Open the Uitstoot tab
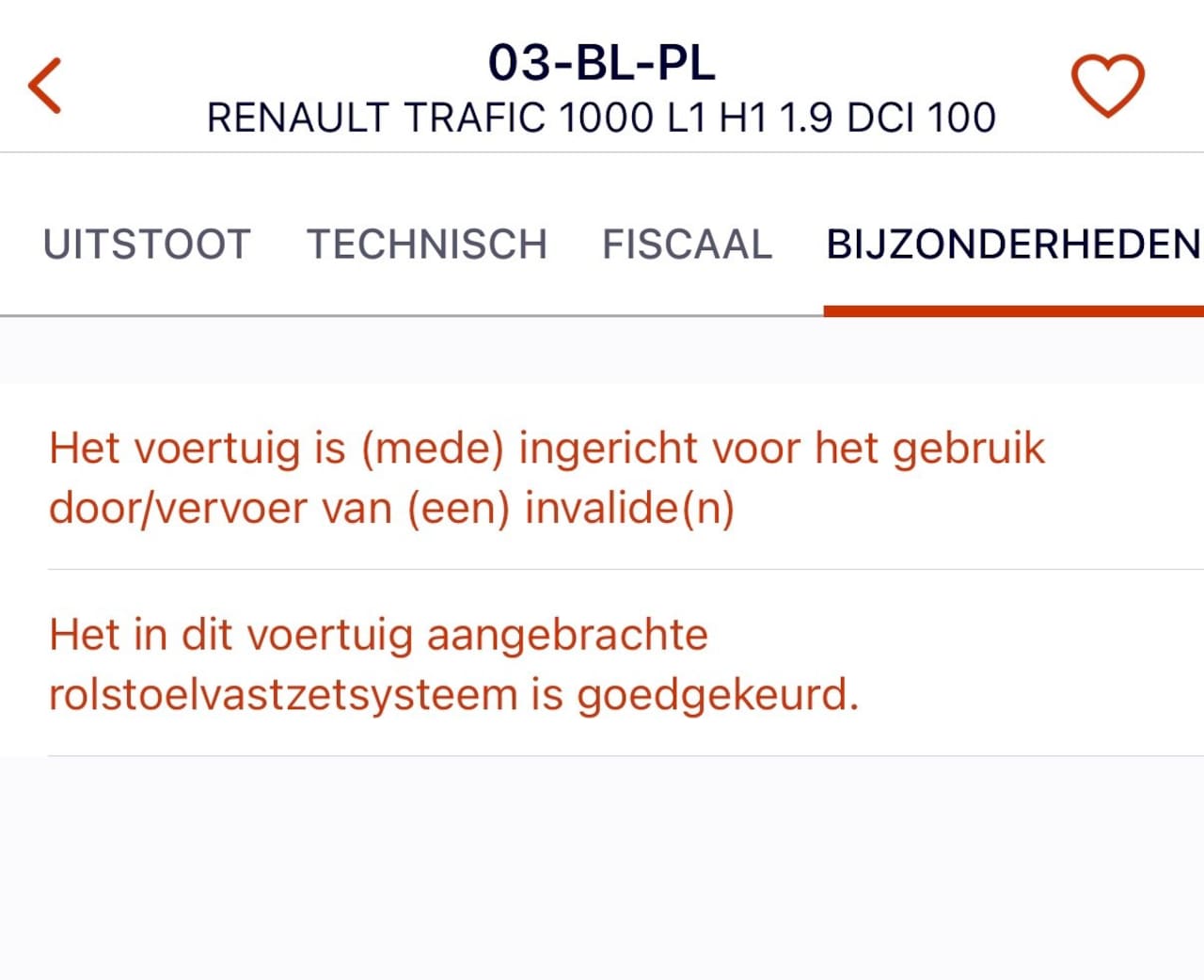1204x980 pixels. click(x=147, y=245)
